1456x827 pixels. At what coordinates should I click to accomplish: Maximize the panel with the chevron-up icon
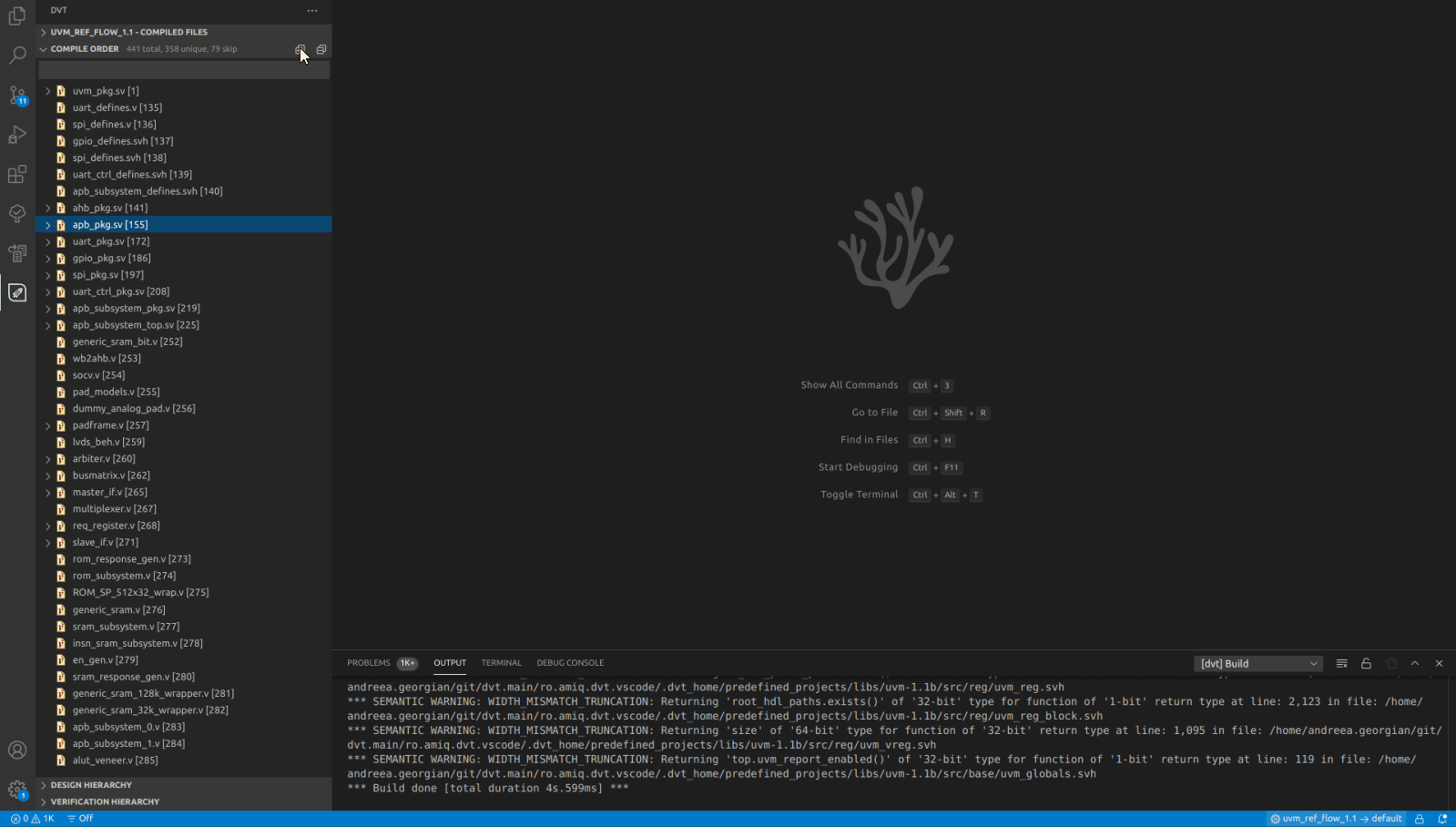[x=1415, y=664]
